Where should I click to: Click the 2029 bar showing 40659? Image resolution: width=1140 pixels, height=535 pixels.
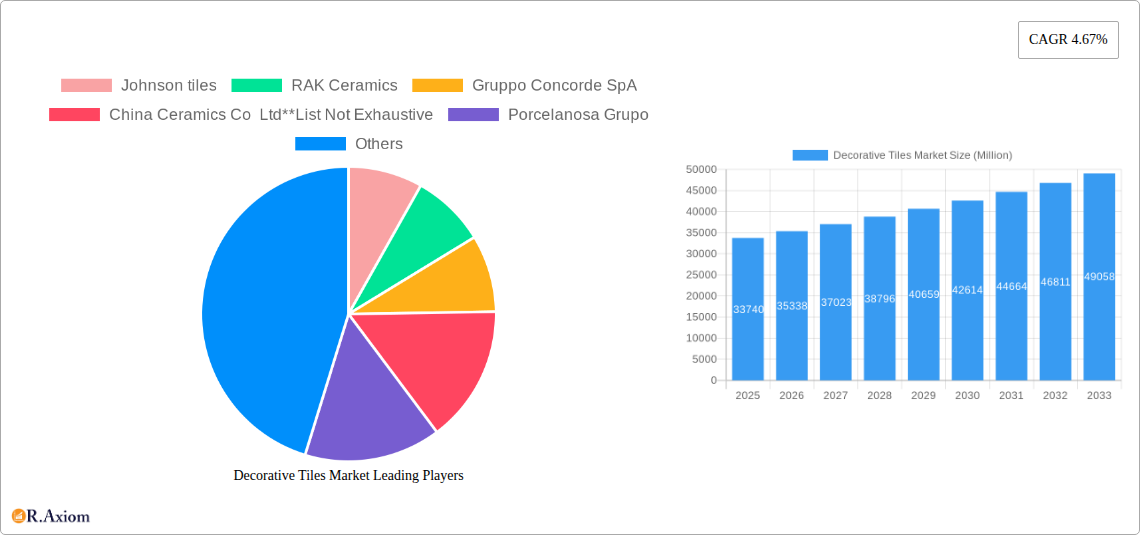(x=923, y=294)
